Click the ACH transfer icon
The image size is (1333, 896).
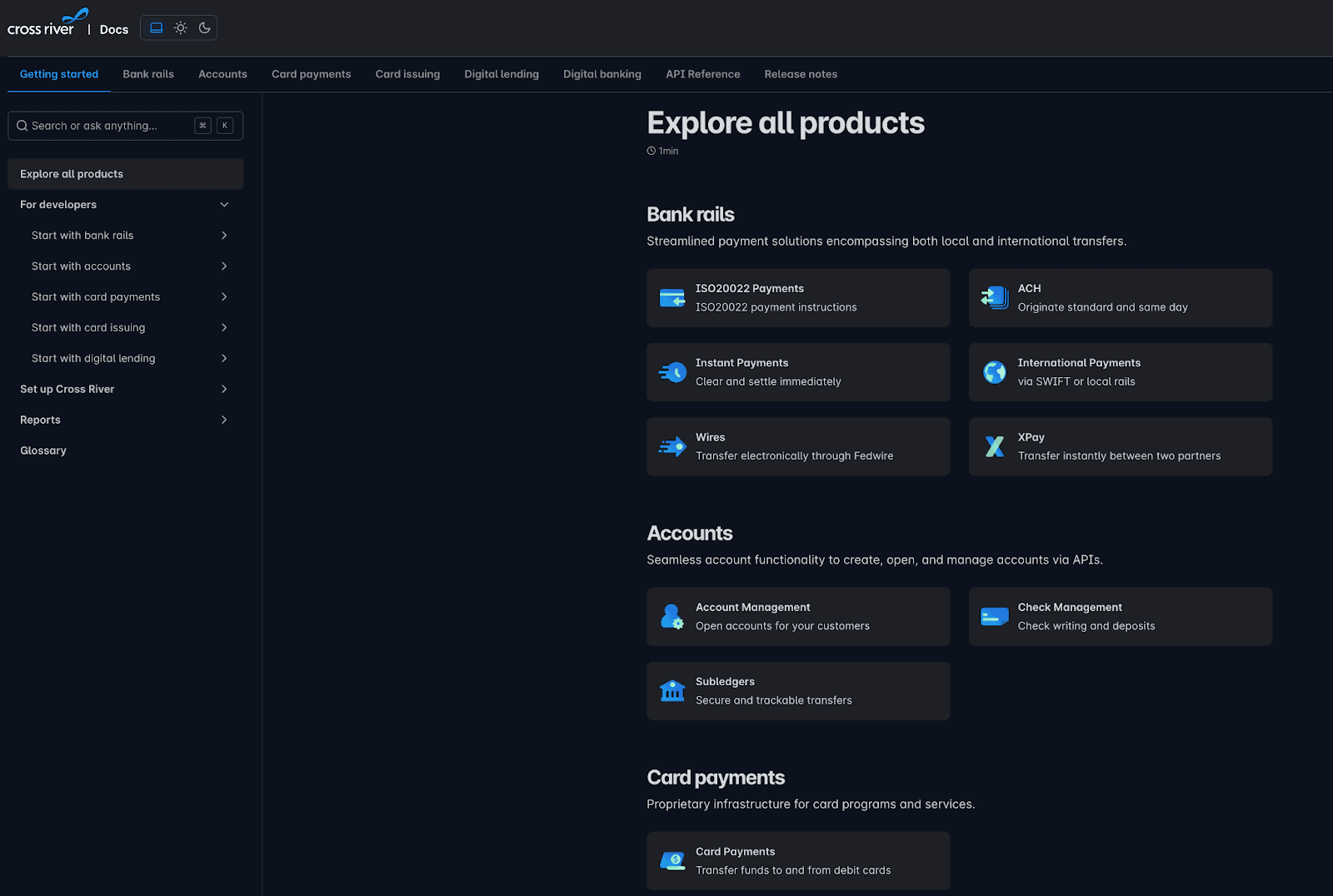(994, 298)
